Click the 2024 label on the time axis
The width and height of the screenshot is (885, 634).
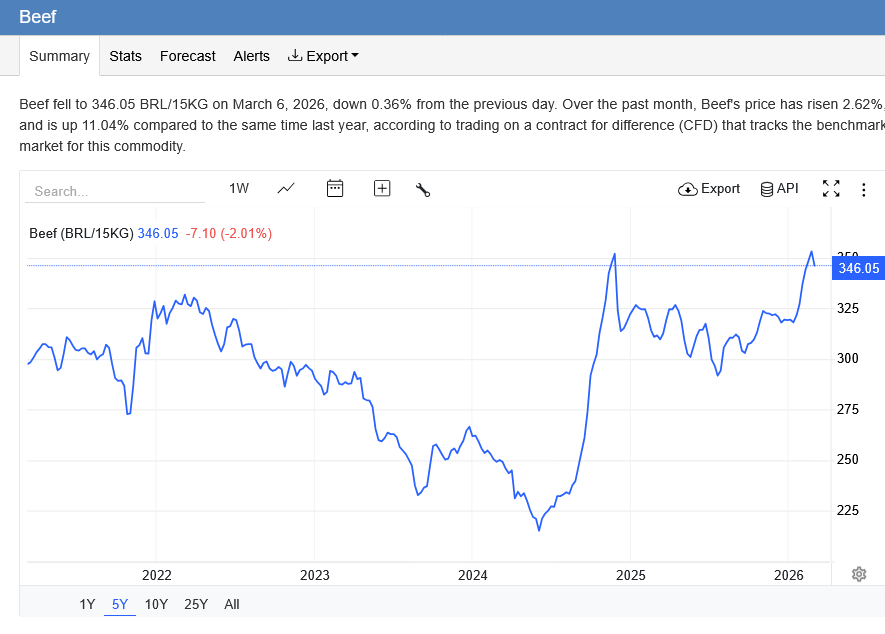point(472,575)
